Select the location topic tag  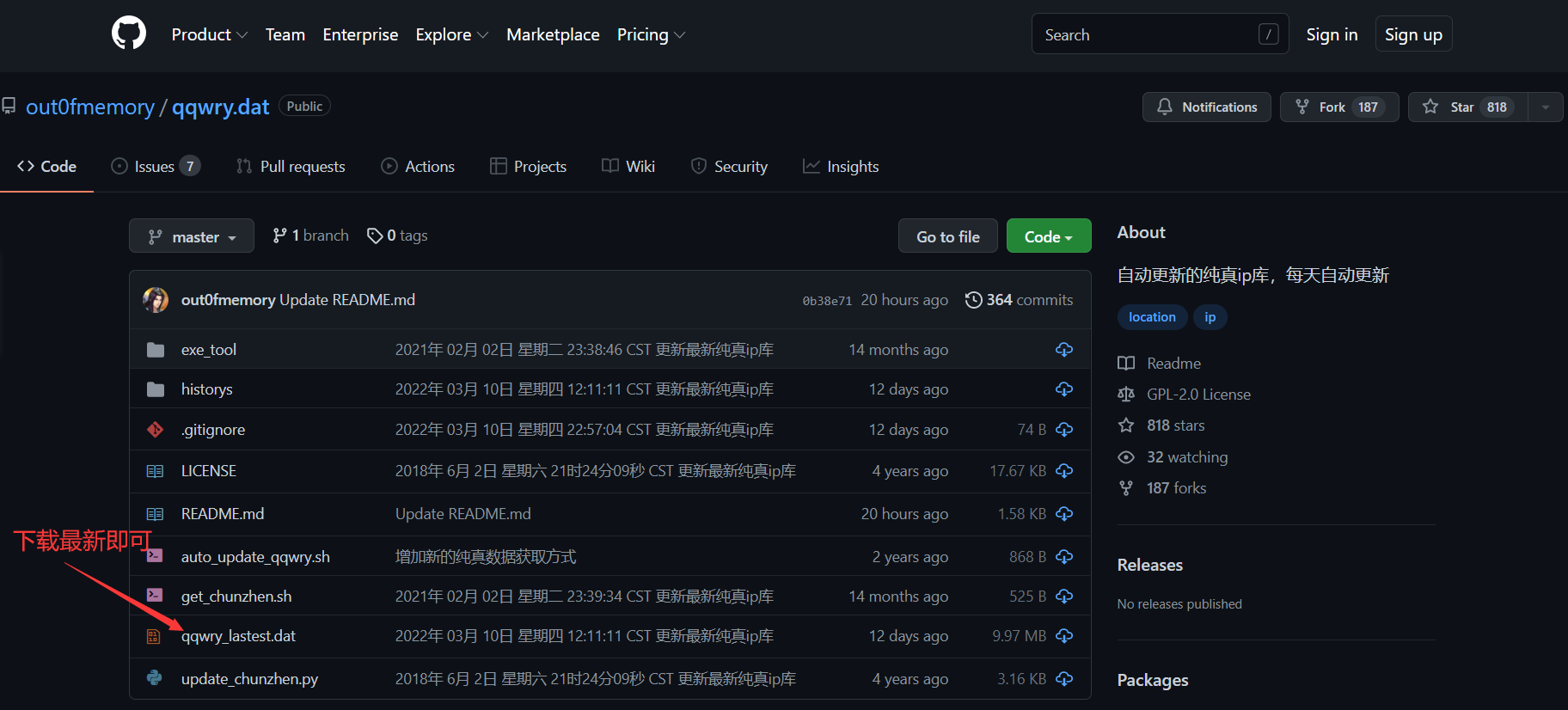click(x=1152, y=317)
